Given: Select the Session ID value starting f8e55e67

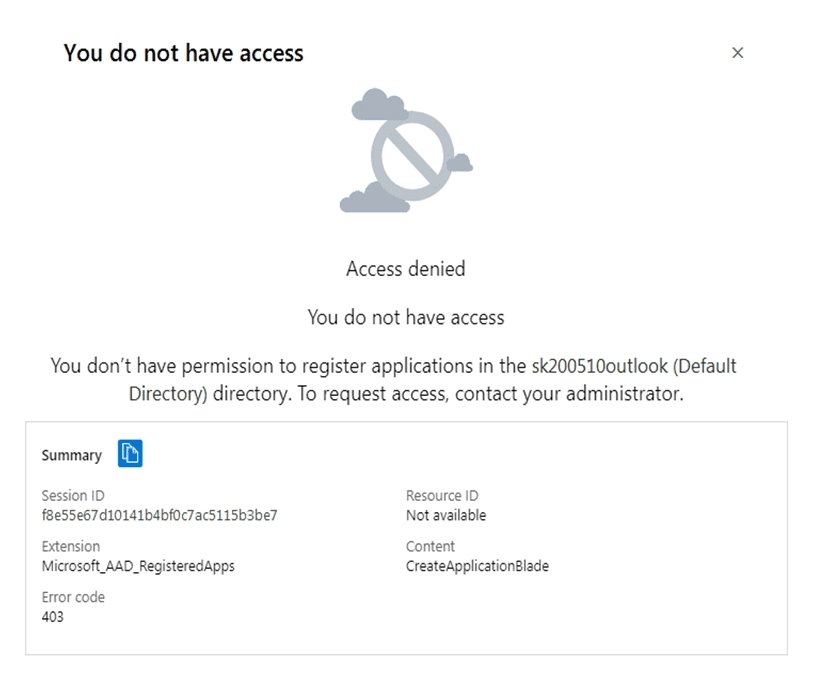Looking at the screenshot, I should pos(159,516).
